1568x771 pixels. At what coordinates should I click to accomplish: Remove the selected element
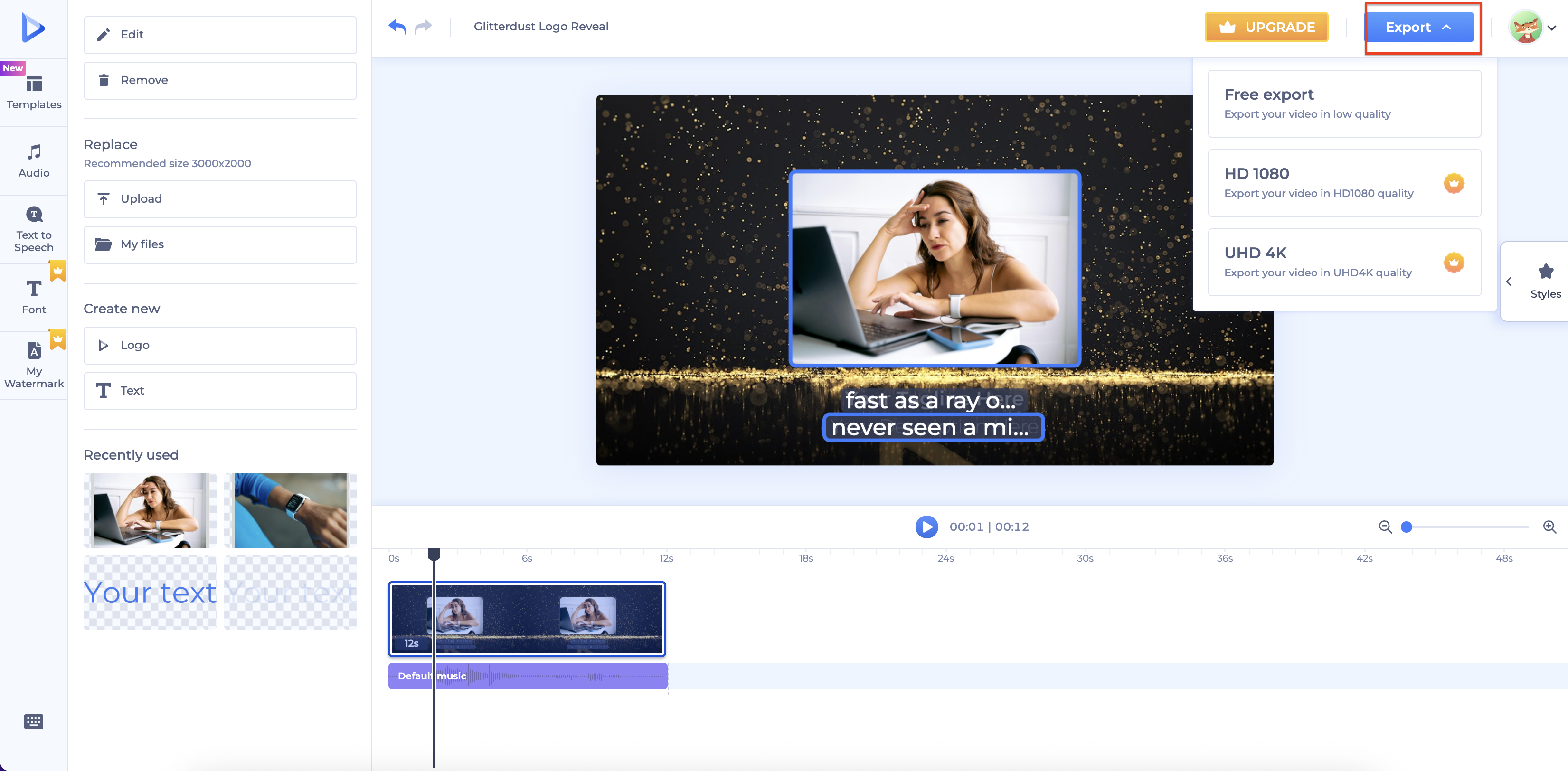click(x=220, y=80)
